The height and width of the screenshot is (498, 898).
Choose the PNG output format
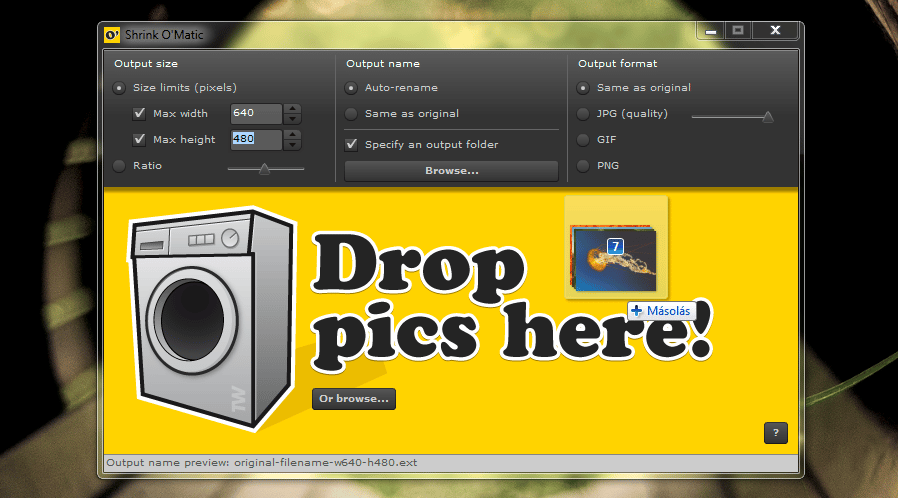pyautogui.click(x=583, y=166)
